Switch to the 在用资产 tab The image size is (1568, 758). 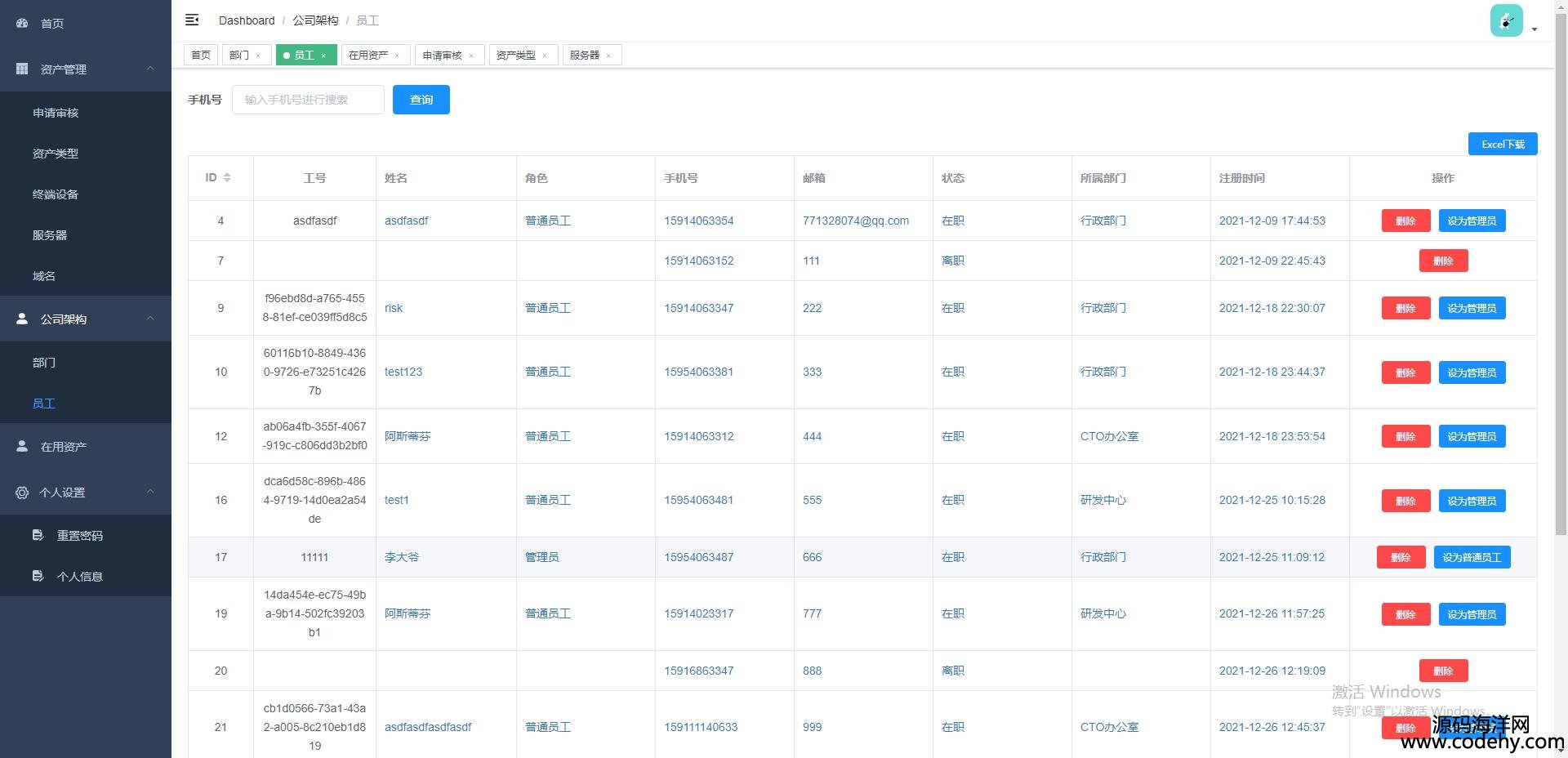[368, 56]
